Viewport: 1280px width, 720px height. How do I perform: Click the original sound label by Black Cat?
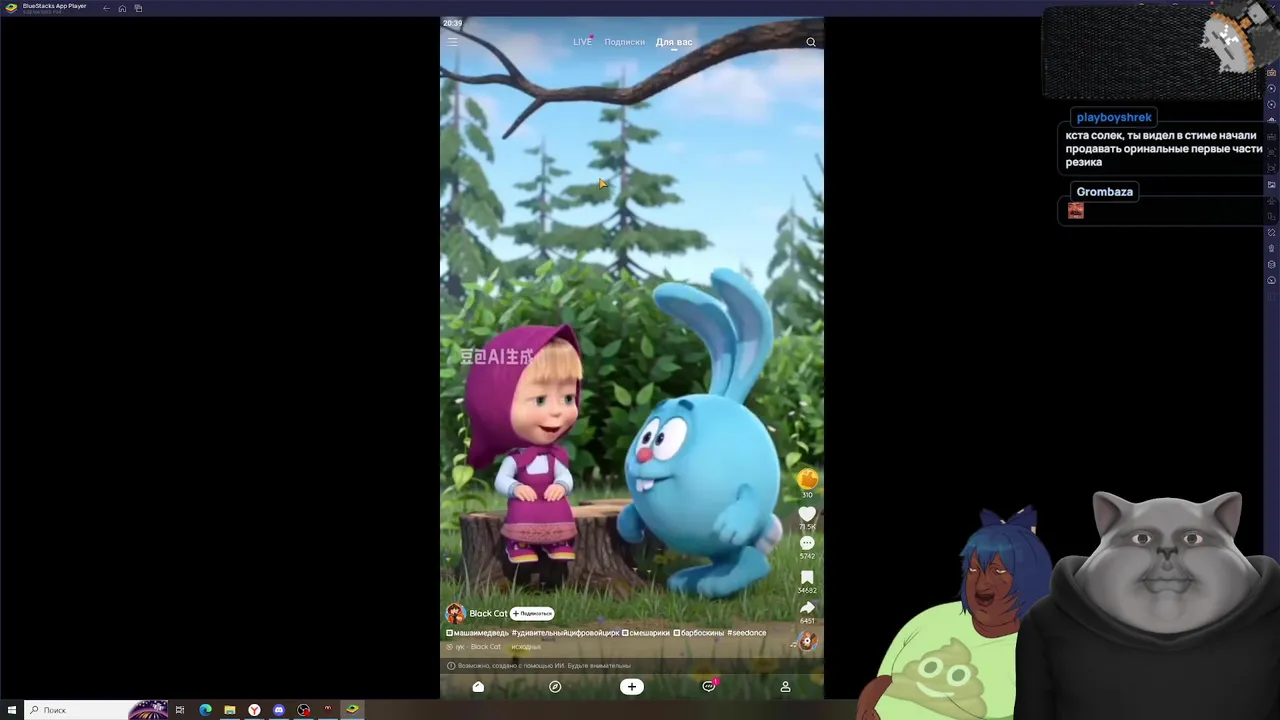pyautogui.click(x=493, y=647)
